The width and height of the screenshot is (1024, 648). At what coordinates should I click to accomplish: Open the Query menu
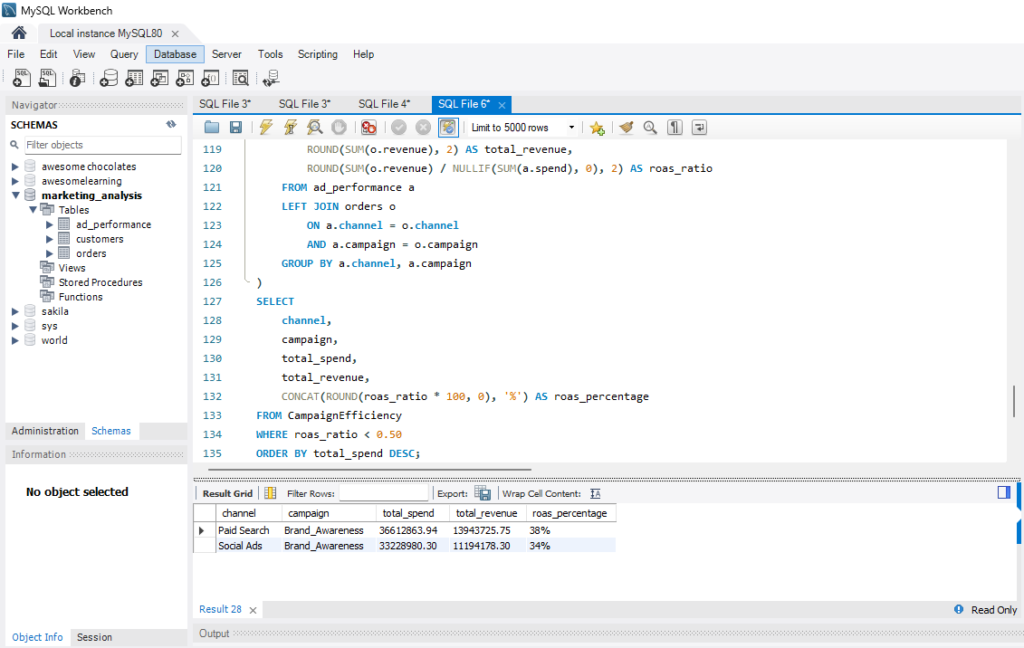(123, 54)
